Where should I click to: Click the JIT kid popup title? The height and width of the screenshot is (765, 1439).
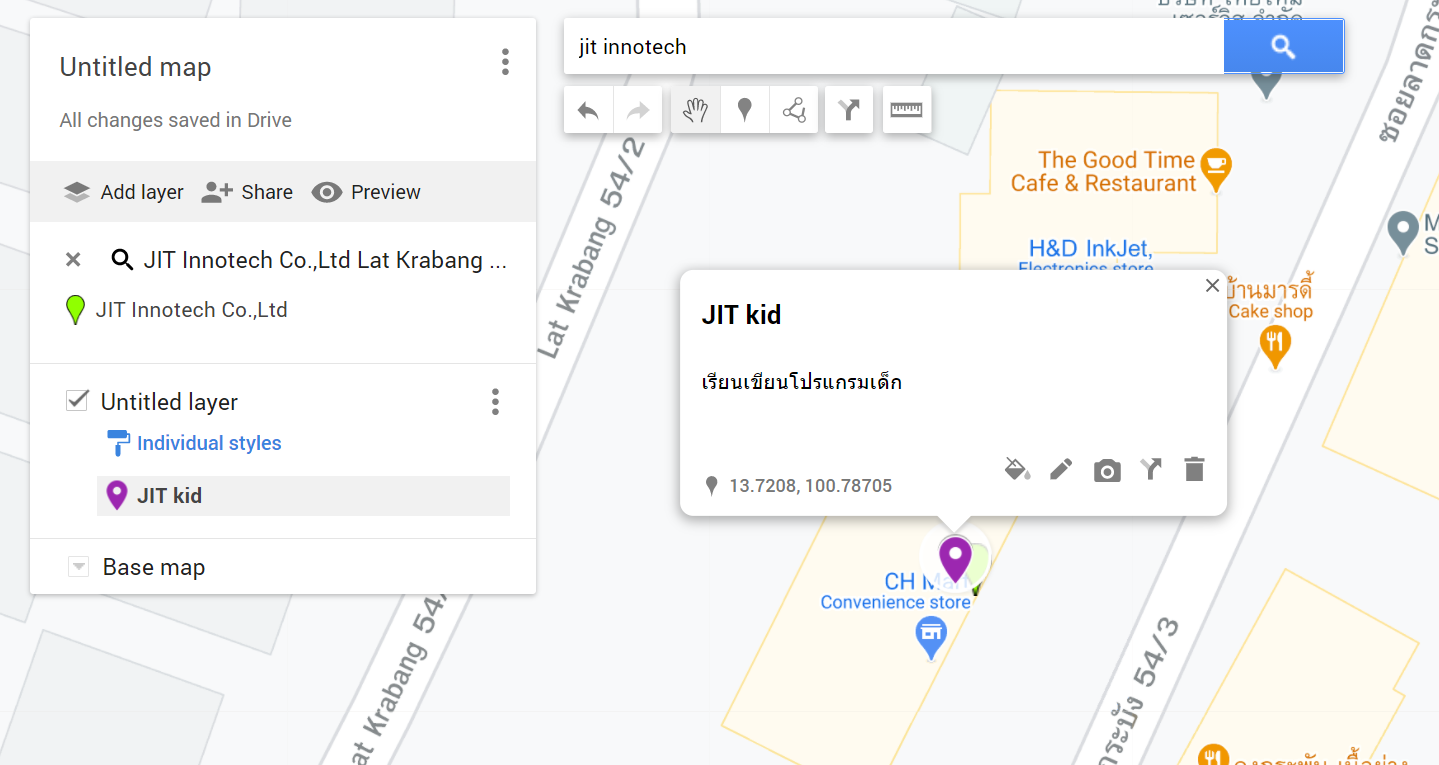pyautogui.click(x=741, y=315)
